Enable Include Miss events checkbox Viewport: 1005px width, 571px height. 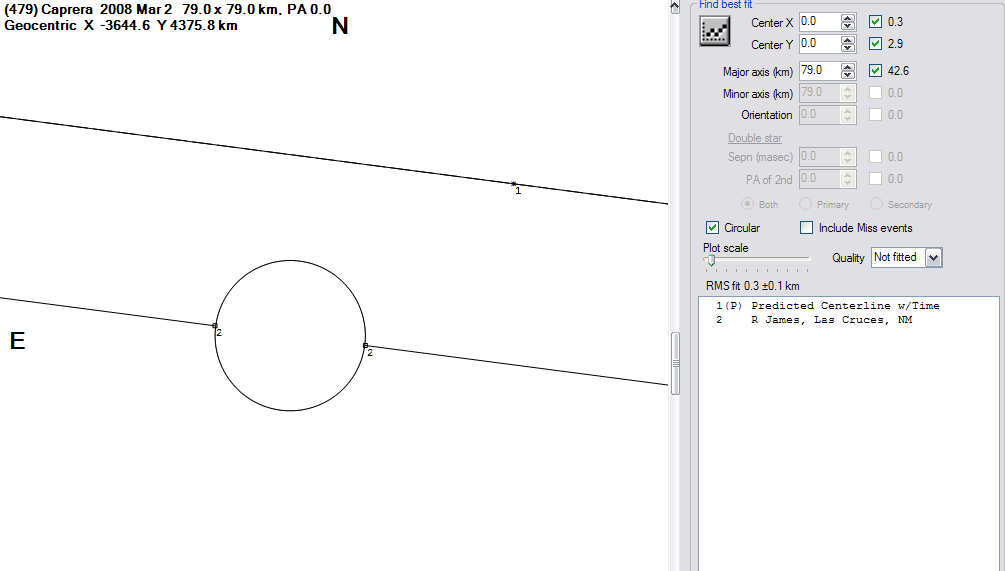tap(806, 228)
